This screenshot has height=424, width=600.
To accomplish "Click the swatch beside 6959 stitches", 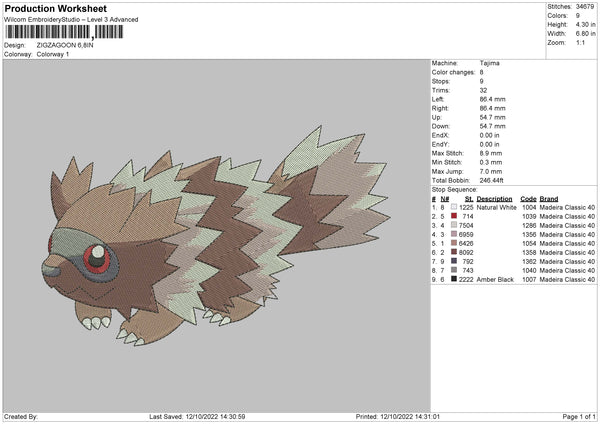I will pyautogui.click(x=454, y=234).
